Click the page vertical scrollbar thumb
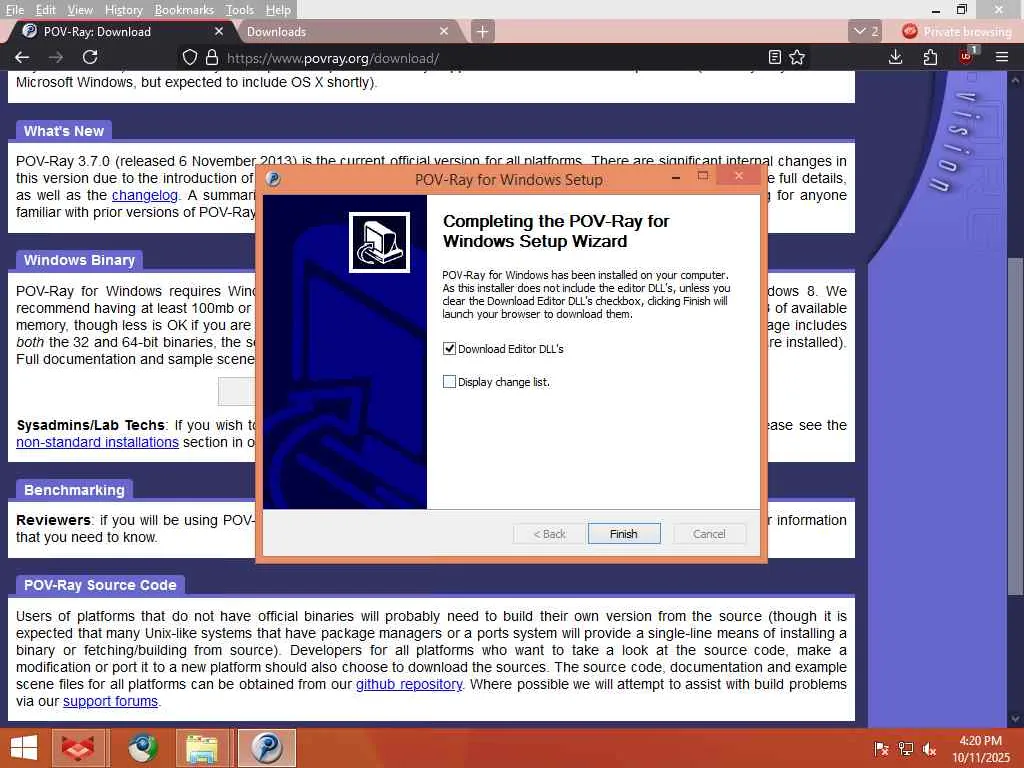This screenshot has height=768, width=1024. pyautogui.click(x=1015, y=426)
